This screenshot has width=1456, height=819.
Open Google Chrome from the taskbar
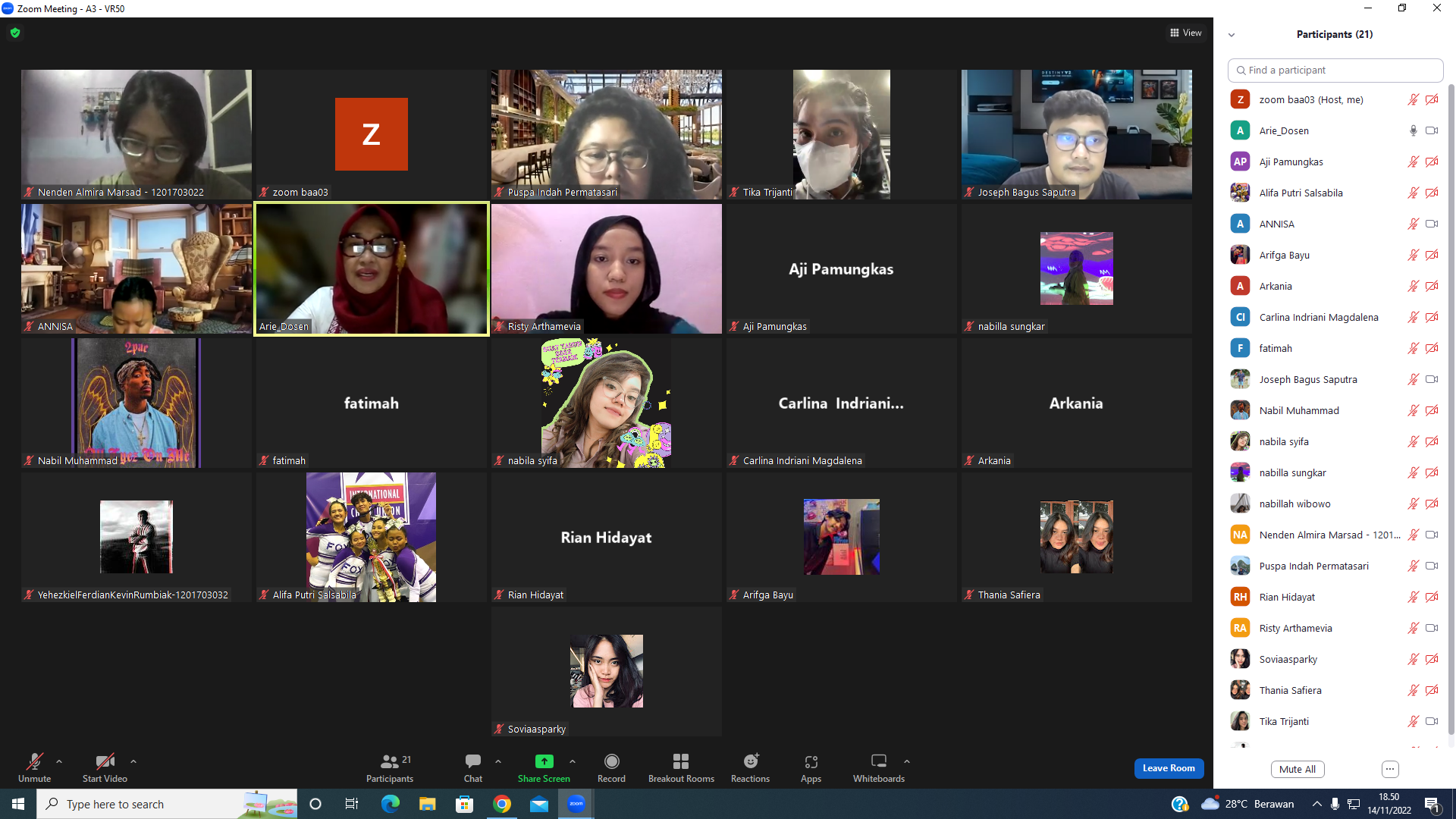pyautogui.click(x=502, y=804)
